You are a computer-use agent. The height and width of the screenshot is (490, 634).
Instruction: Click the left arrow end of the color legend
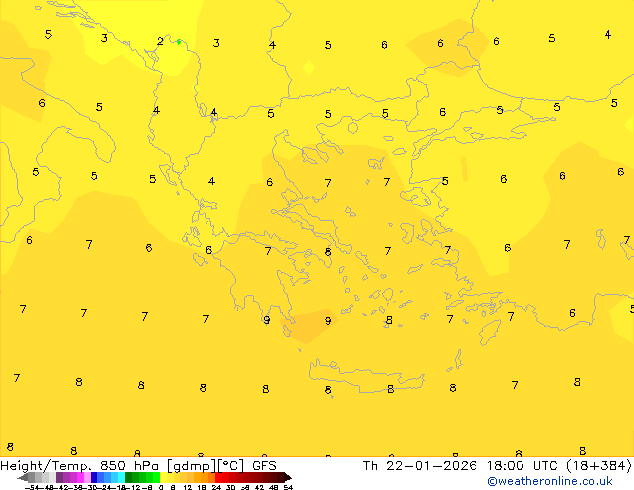23,478
